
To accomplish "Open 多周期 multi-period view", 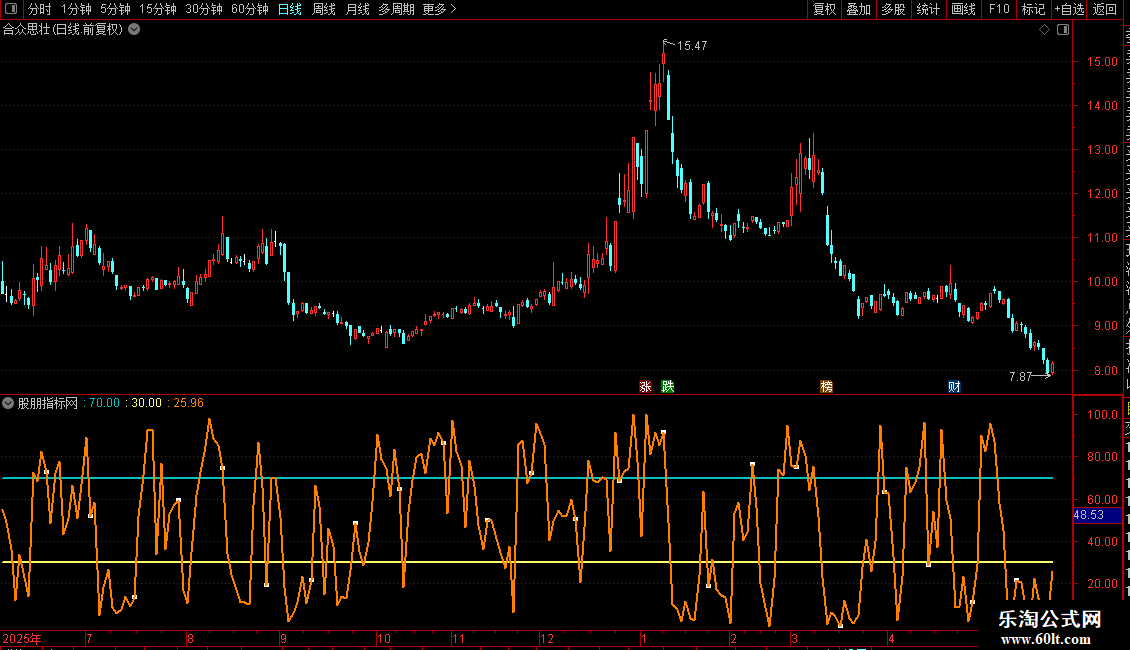I will (x=396, y=9).
